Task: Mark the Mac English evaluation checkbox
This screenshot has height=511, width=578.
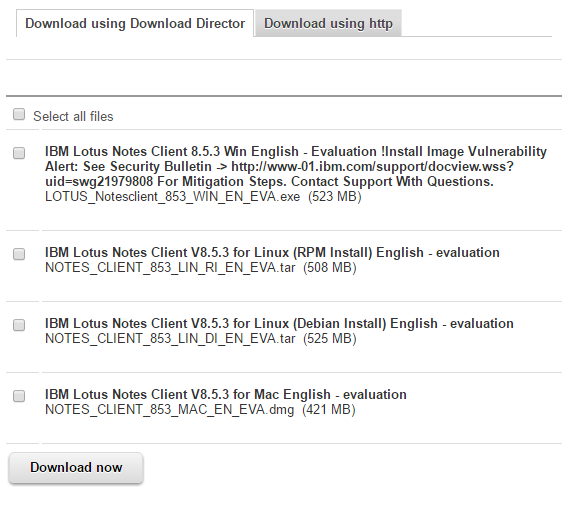Action: click(x=19, y=396)
